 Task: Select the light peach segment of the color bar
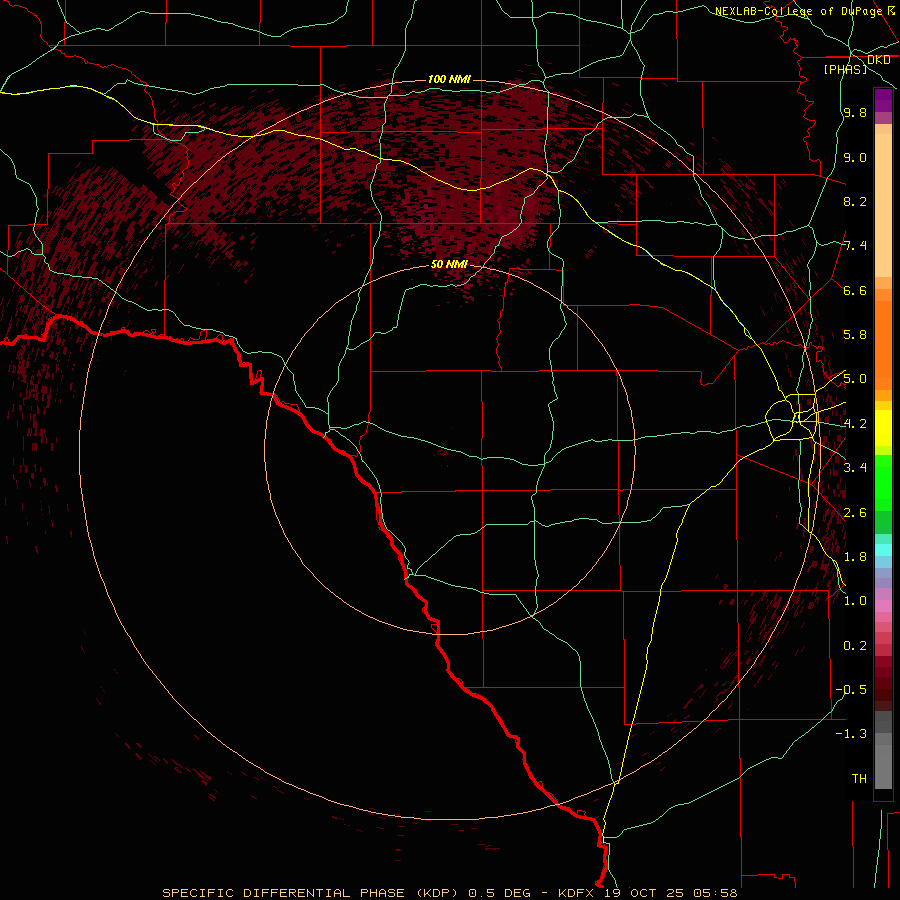[883, 205]
